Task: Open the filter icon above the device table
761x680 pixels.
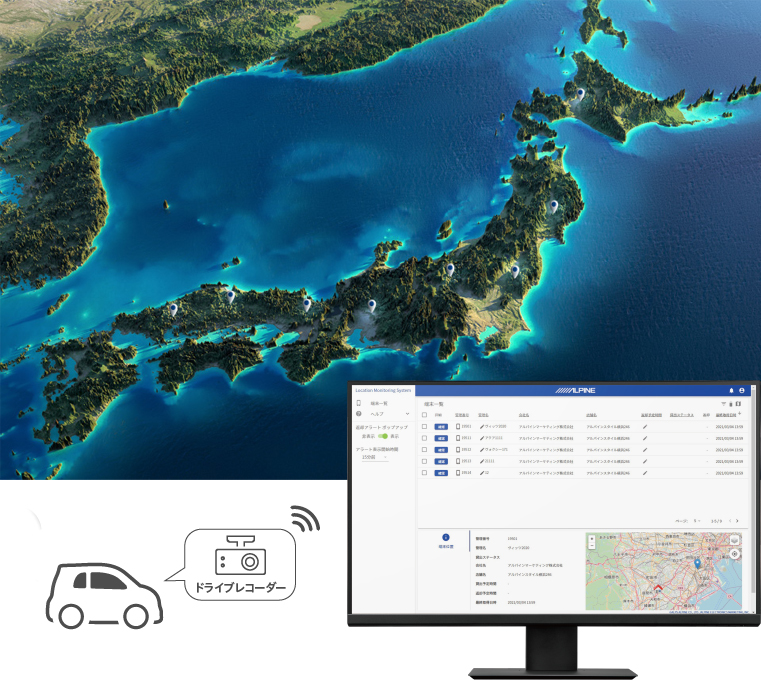Action: [723, 404]
